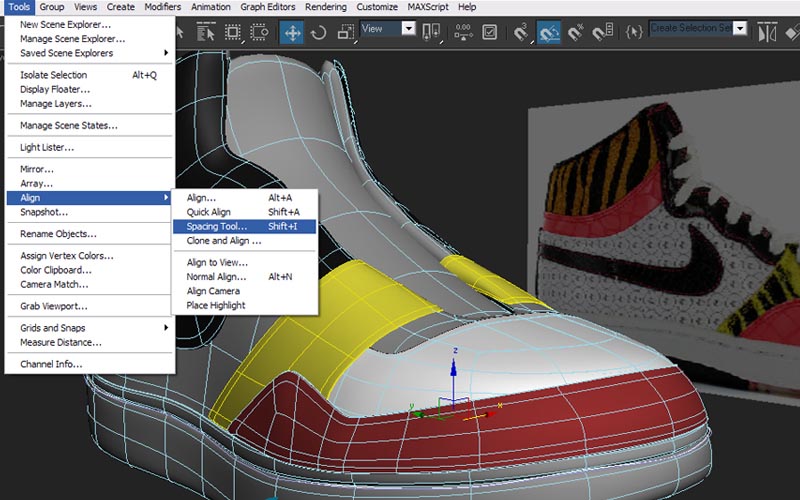800x500 pixels.
Task: Expand the Grids and Snaps submenu
Action: click(x=90, y=328)
